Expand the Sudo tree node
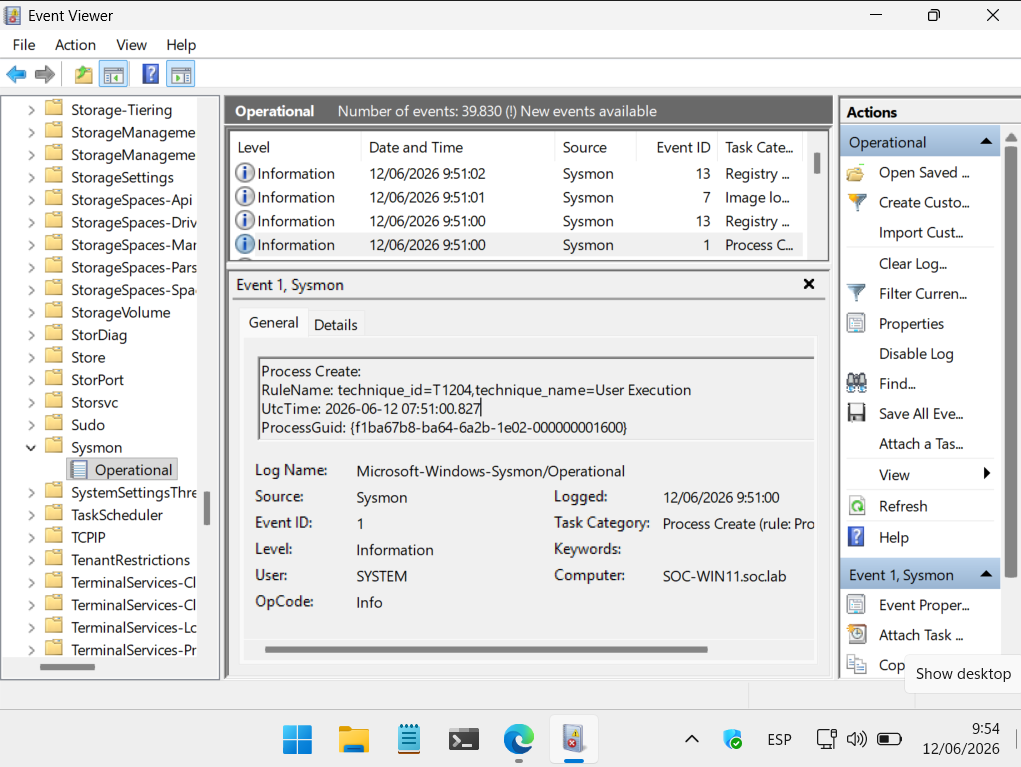Image resolution: width=1021 pixels, height=767 pixels. click(31, 425)
